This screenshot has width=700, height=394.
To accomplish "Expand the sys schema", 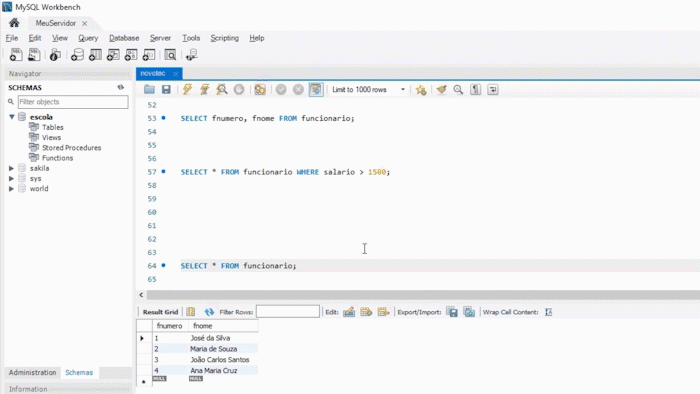I will 12,178.
